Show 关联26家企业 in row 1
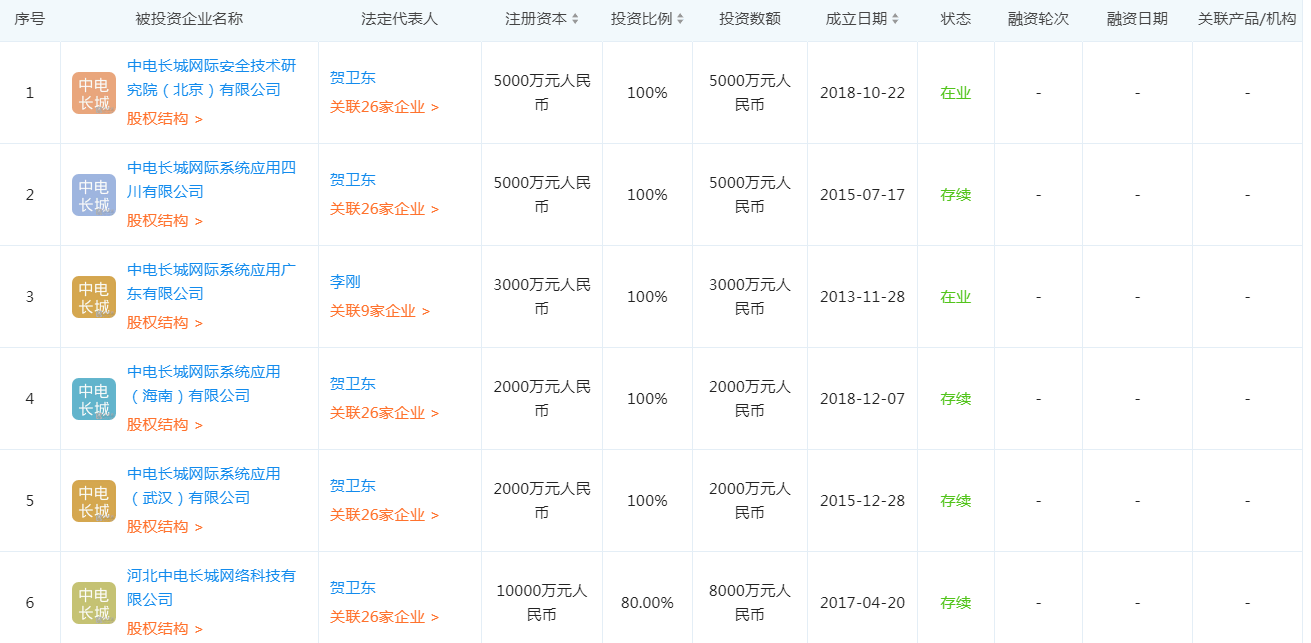This screenshot has width=1311, height=643. 385,107
